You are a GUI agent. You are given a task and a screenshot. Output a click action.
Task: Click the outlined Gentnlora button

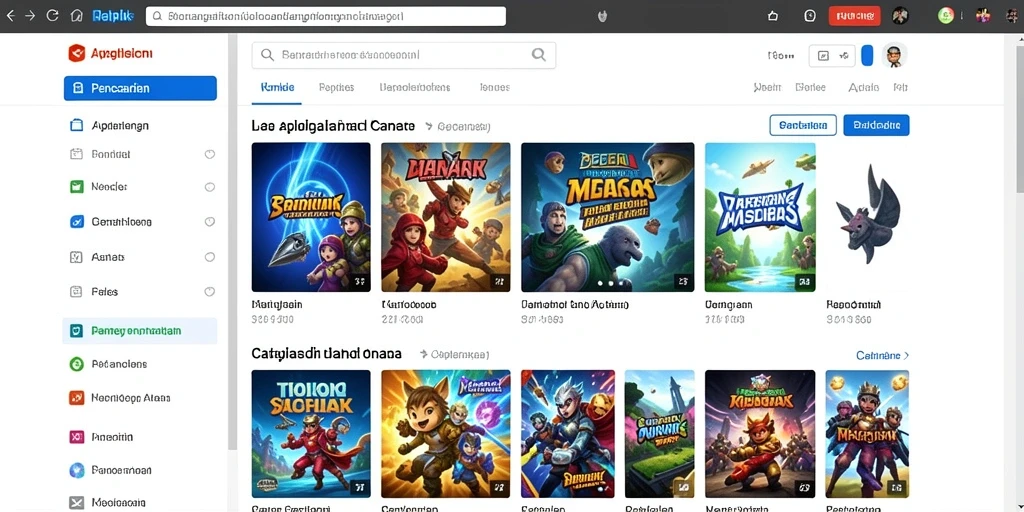point(803,125)
